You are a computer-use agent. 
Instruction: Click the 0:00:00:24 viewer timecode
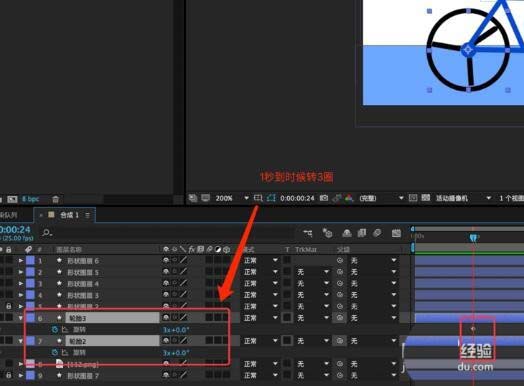coord(297,198)
